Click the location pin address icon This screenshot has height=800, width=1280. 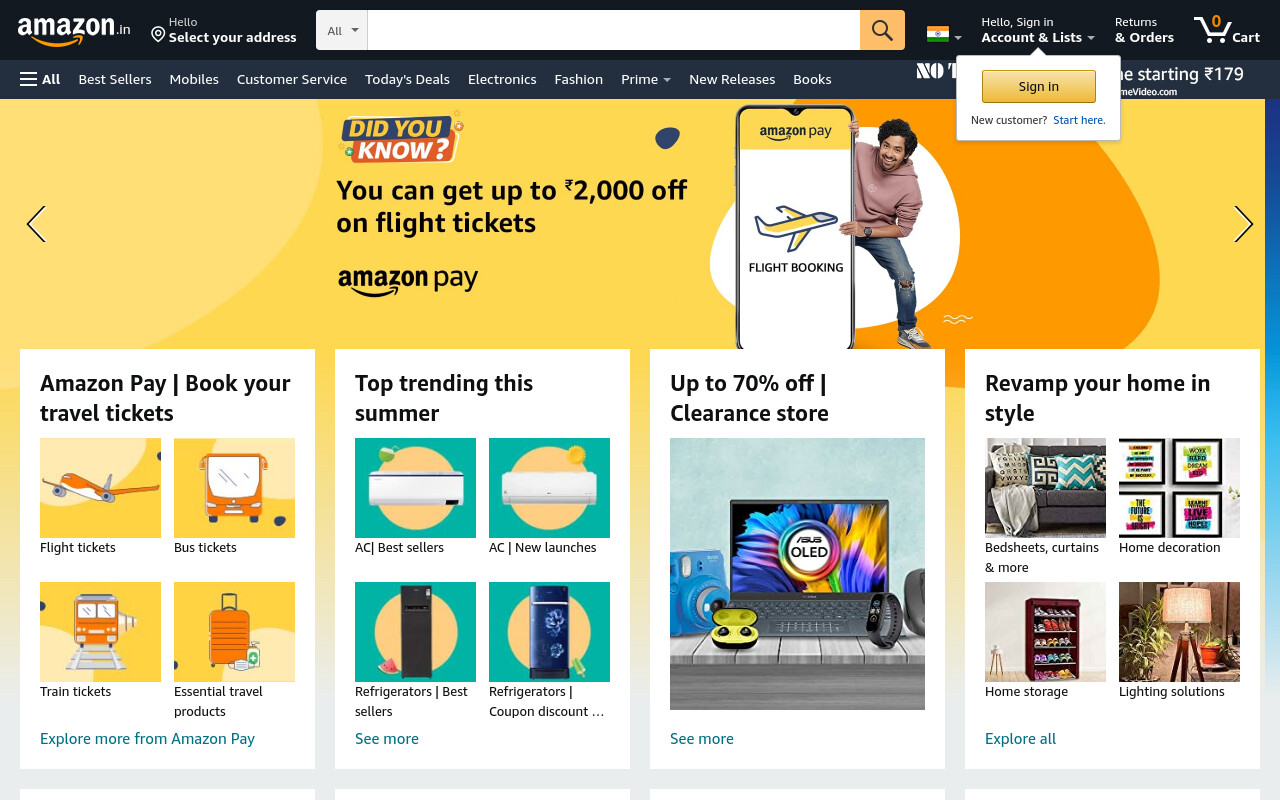[x=158, y=35]
